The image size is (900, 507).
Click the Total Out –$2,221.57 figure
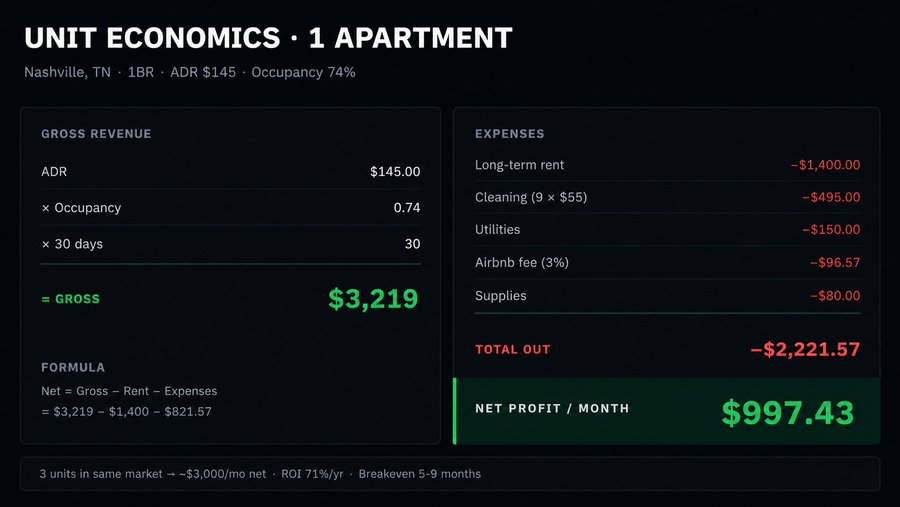(805, 349)
